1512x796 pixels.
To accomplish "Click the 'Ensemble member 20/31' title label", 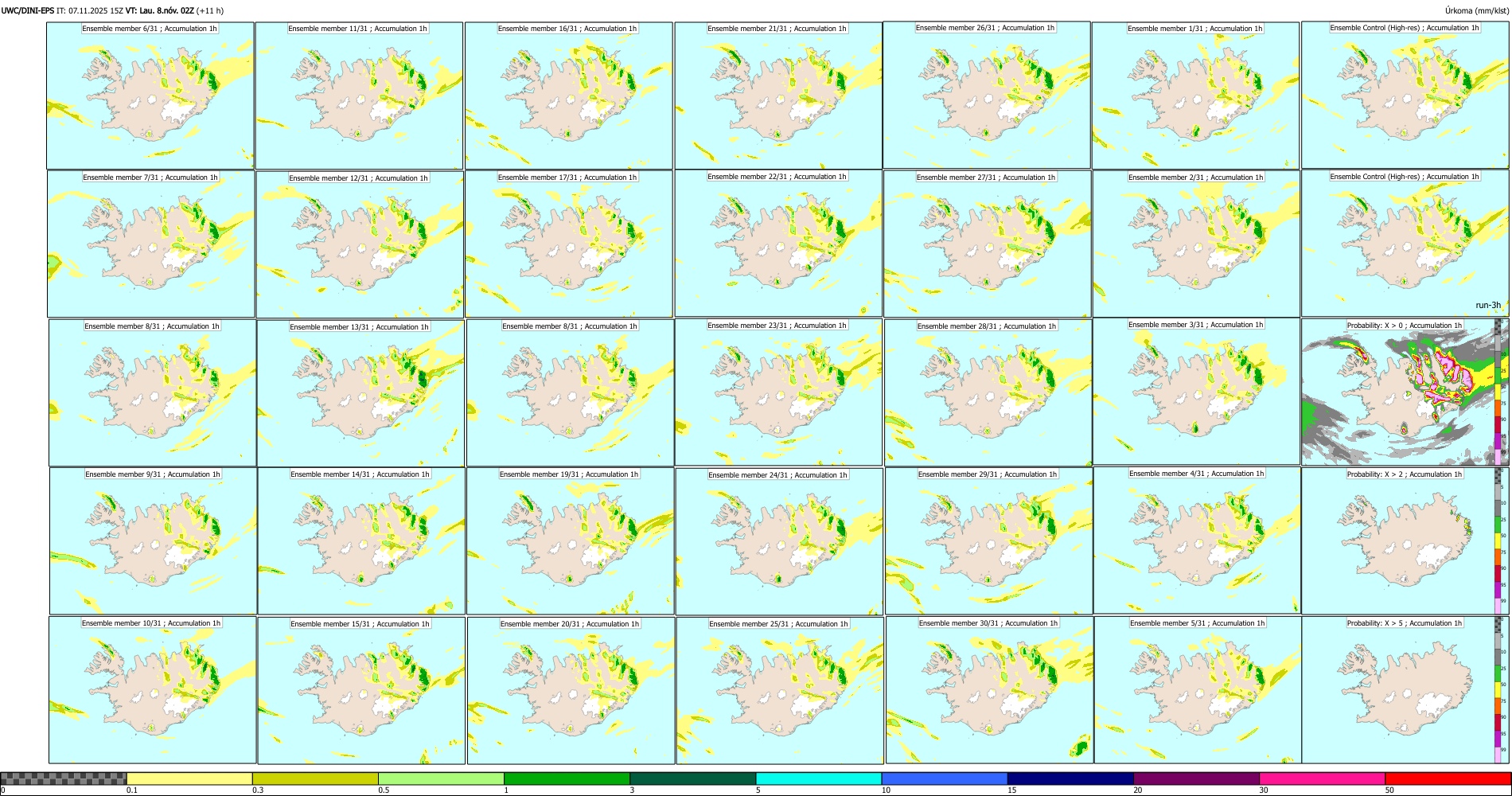I will (x=570, y=624).
